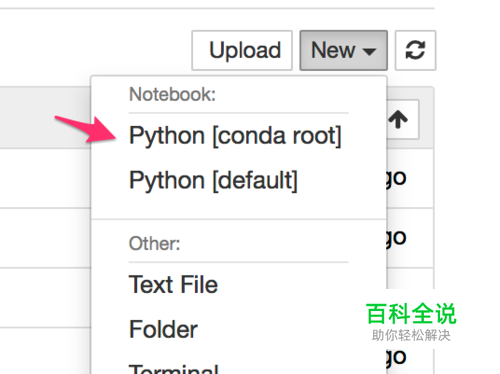Screen dimensions: 500x374
Task: Click the Notebook: section header
Action: pos(172,94)
